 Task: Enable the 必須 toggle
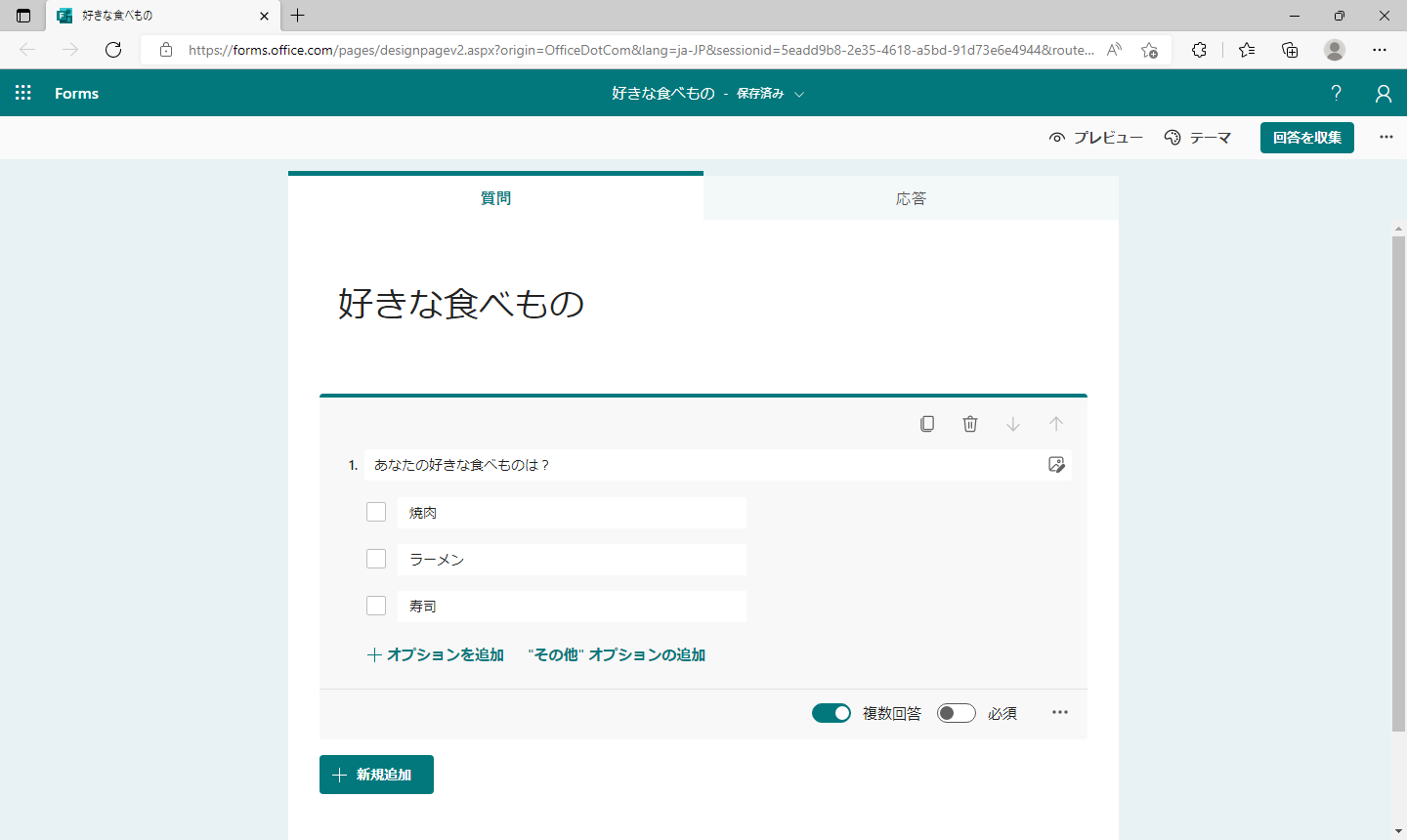coord(957,713)
